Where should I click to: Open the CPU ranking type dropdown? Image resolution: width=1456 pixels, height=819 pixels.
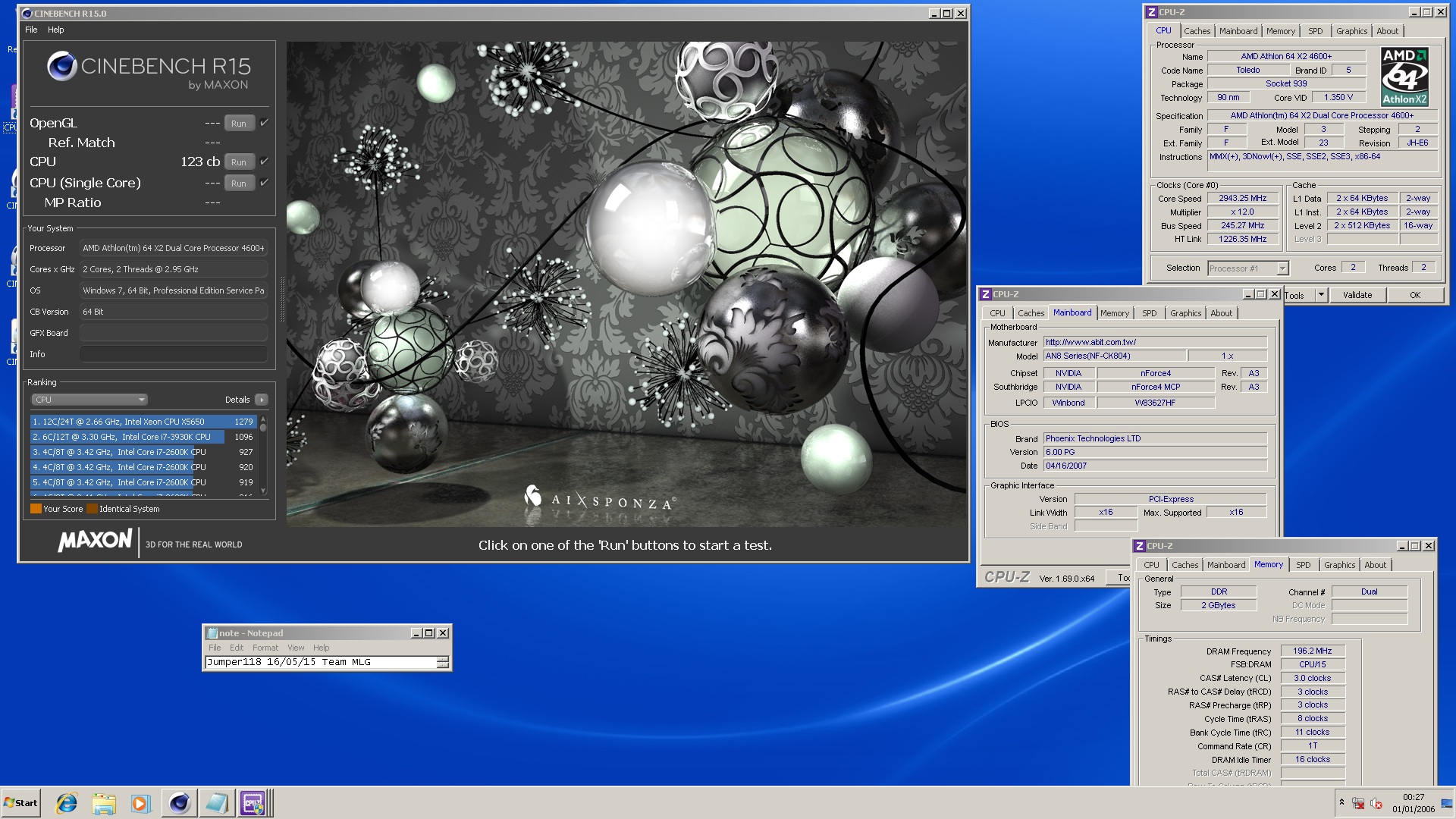pos(89,400)
